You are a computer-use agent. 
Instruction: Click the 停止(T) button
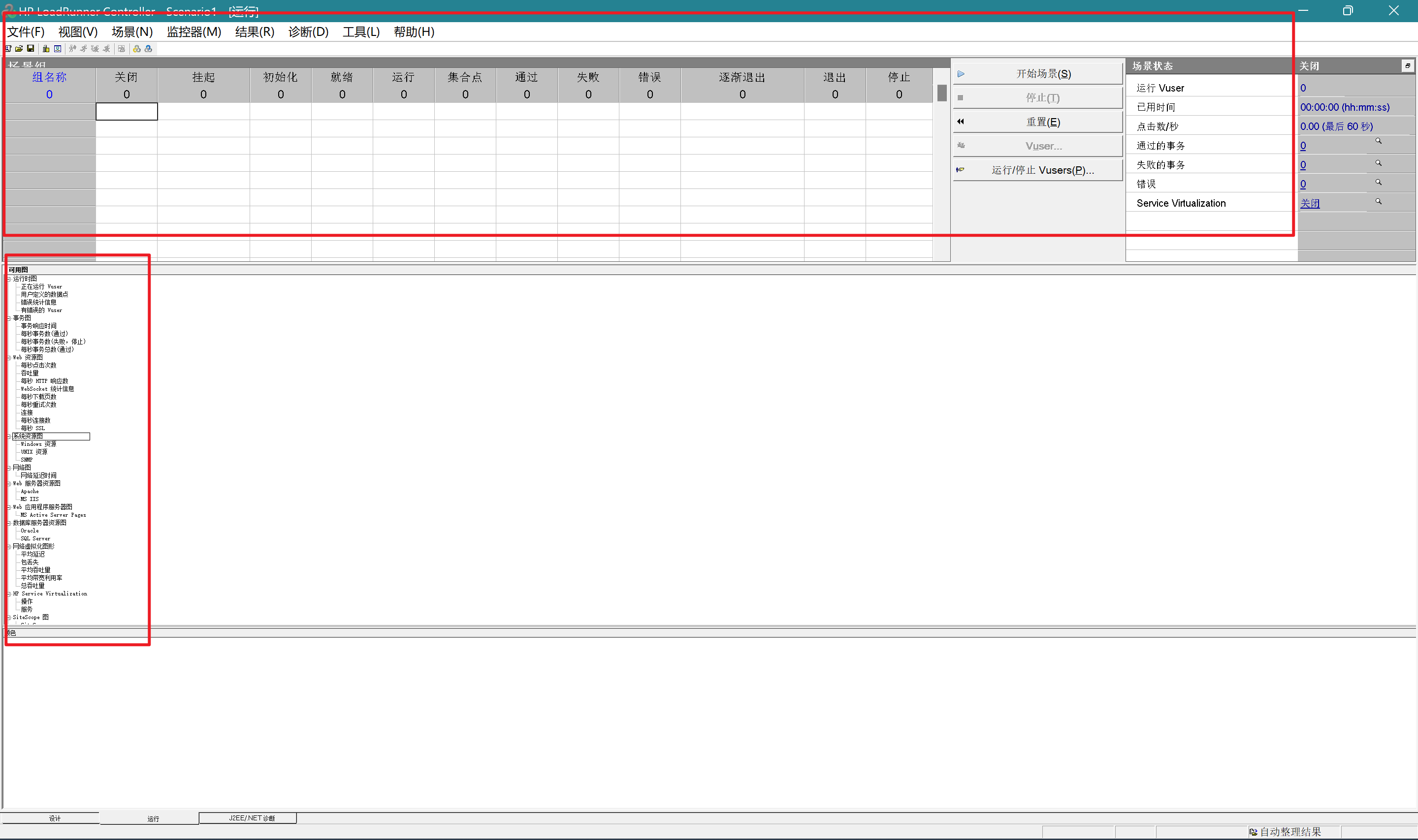pyautogui.click(x=1038, y=98)
